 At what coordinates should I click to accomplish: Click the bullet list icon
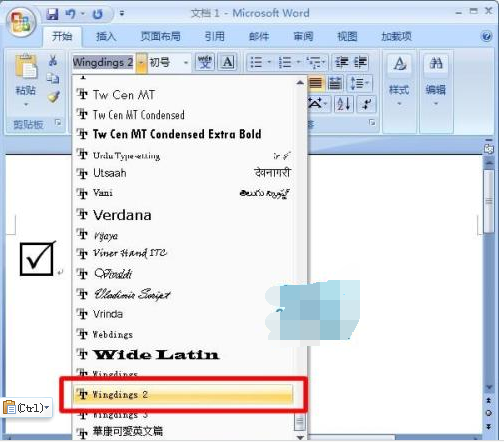click(256, 62)
